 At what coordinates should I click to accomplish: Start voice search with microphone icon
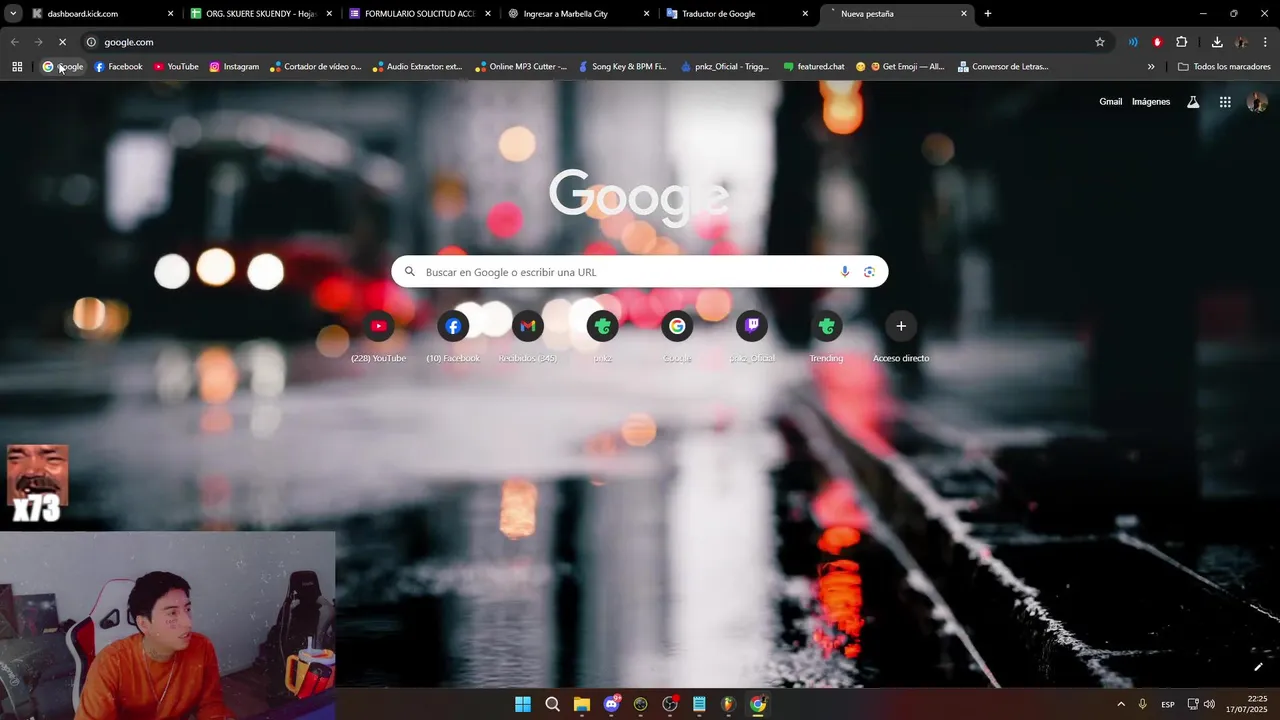845,272
